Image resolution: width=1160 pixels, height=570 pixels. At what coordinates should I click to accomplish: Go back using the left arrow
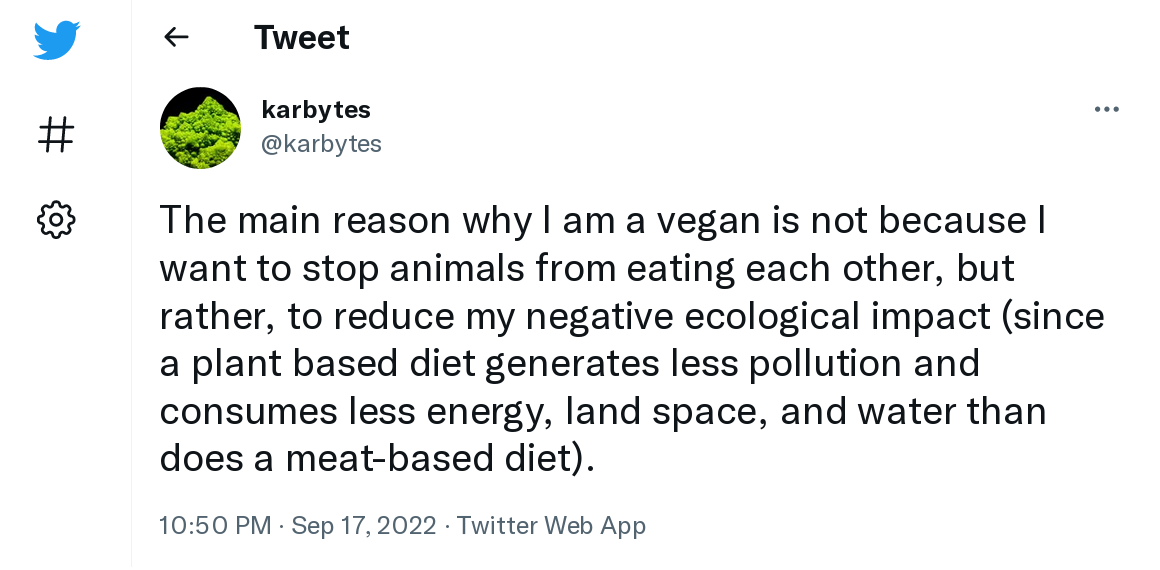176,38
